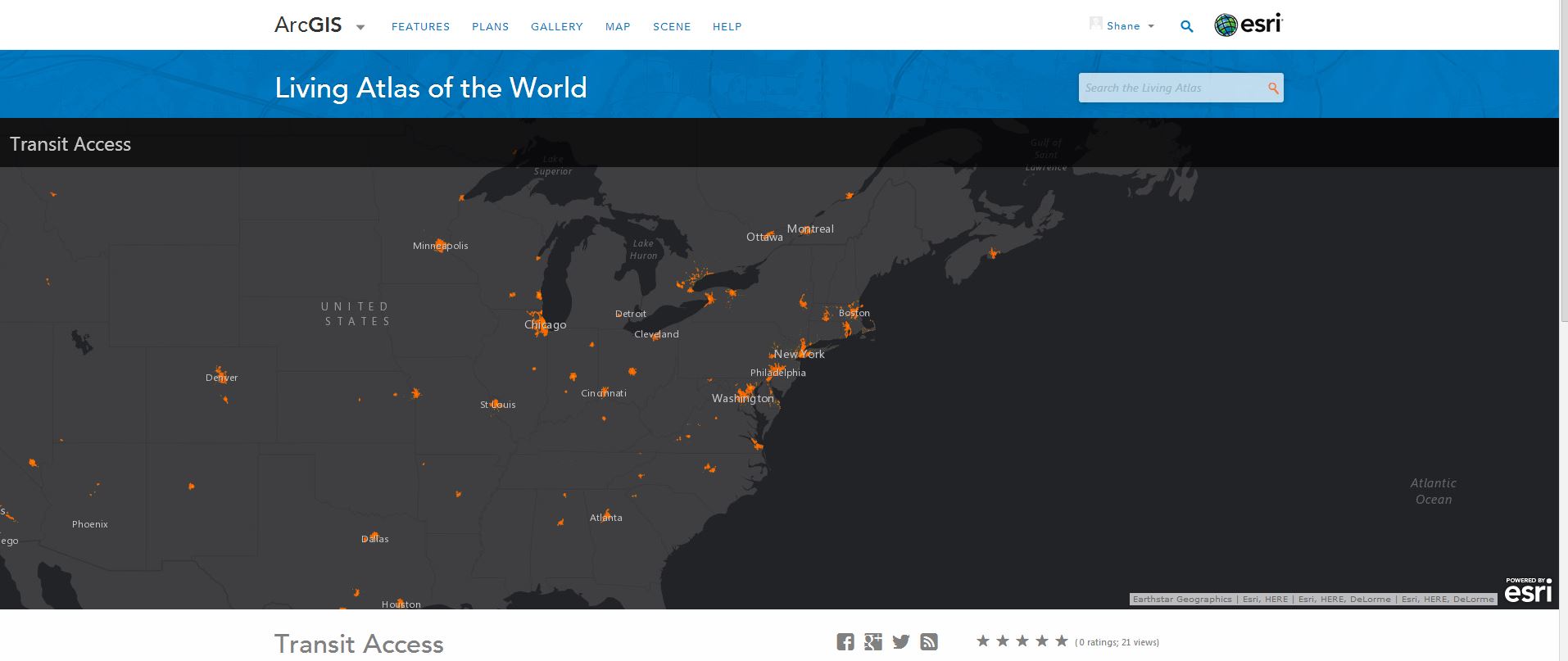This screenshot has width=1568, height=661.
Task: Click the Transit Access title on the map bar
Action: [x=70, y=144]
